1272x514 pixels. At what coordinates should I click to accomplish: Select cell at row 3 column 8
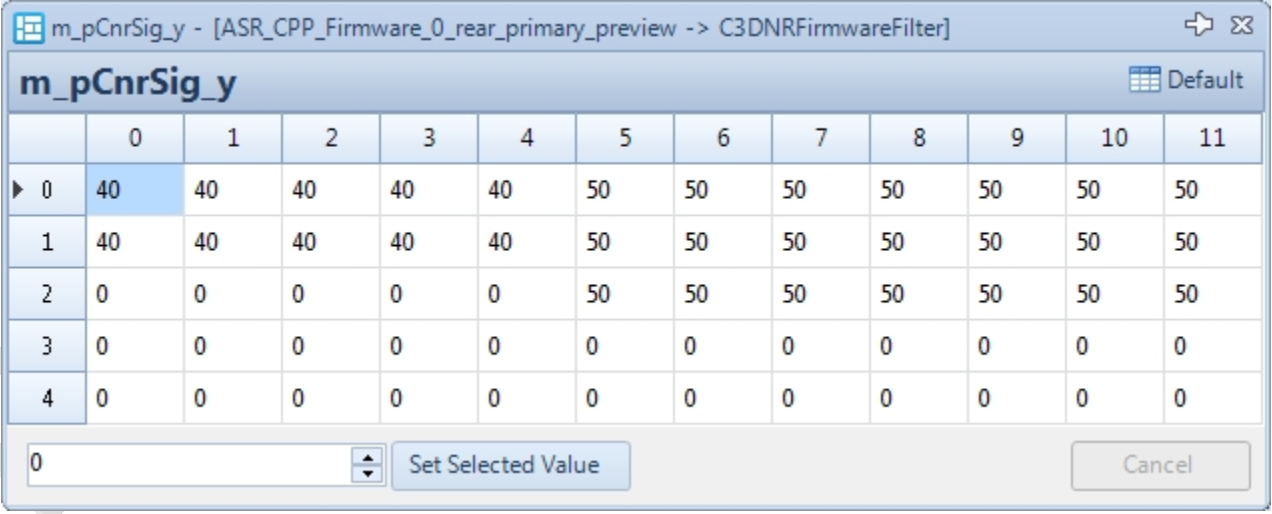(919, 346)
